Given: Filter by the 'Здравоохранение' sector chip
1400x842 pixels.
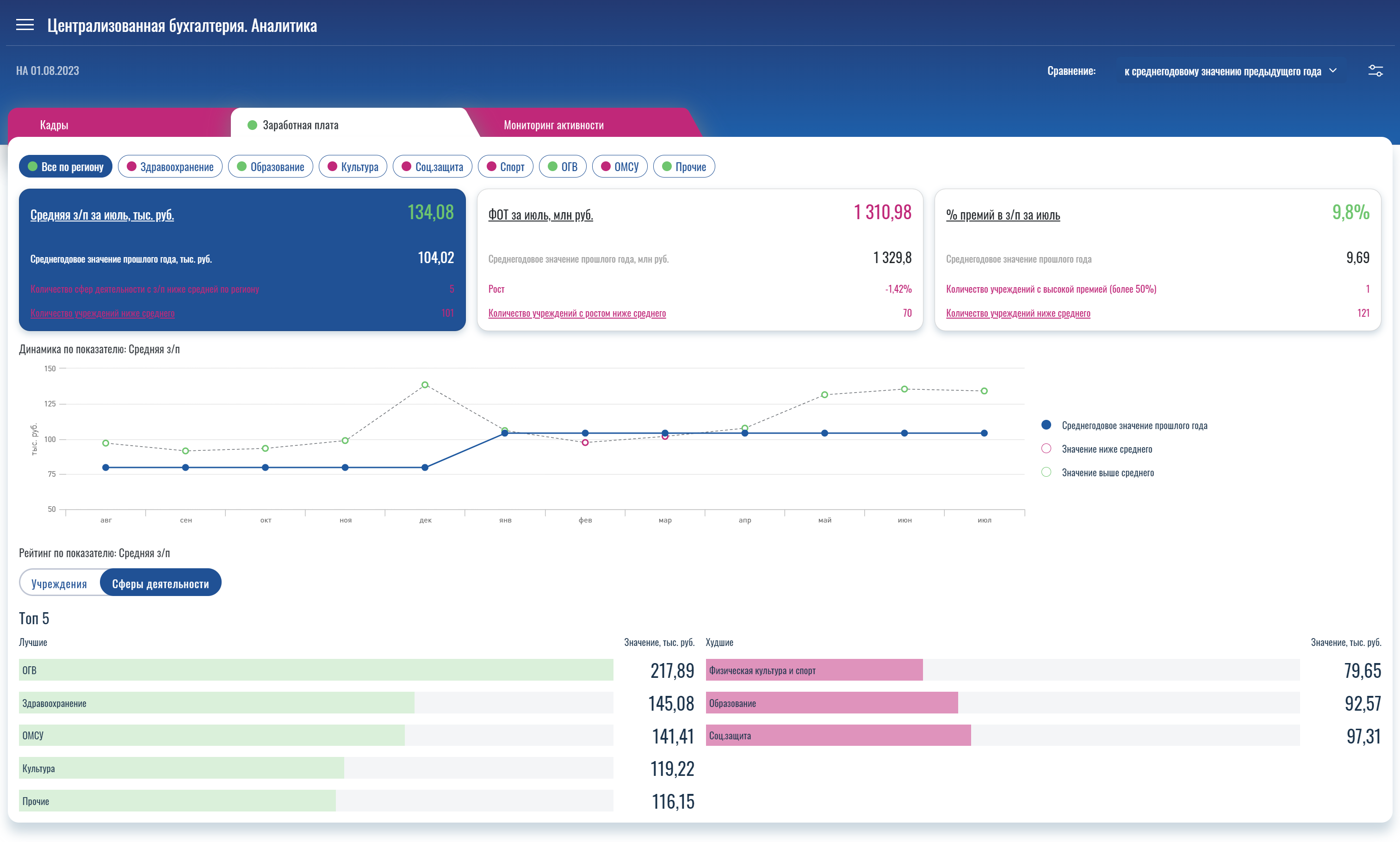Looking at the screenshot, I should pyautogui.click(x=170, y=167).
